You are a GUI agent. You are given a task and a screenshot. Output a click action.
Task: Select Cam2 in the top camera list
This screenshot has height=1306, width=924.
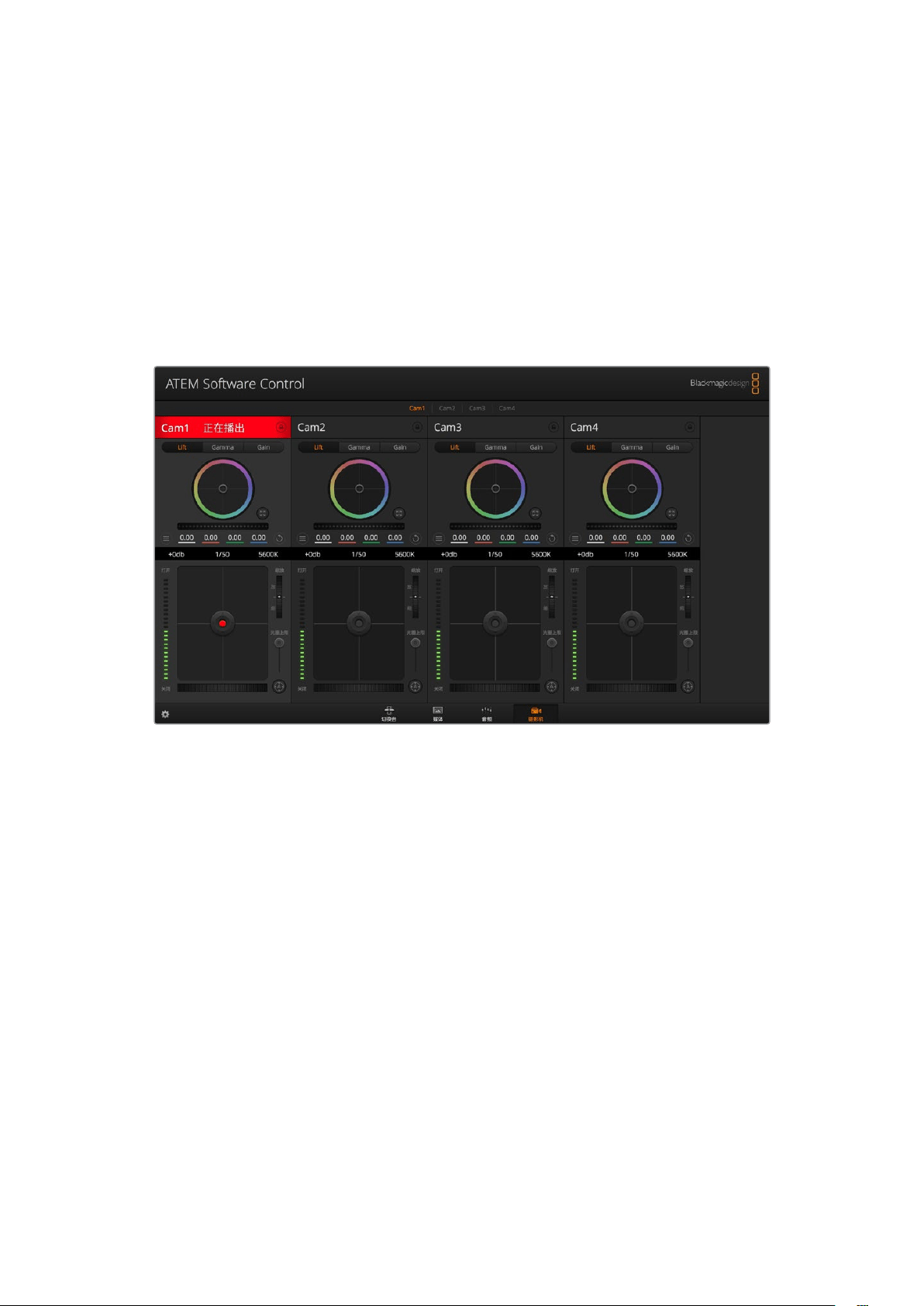point(447,408)
